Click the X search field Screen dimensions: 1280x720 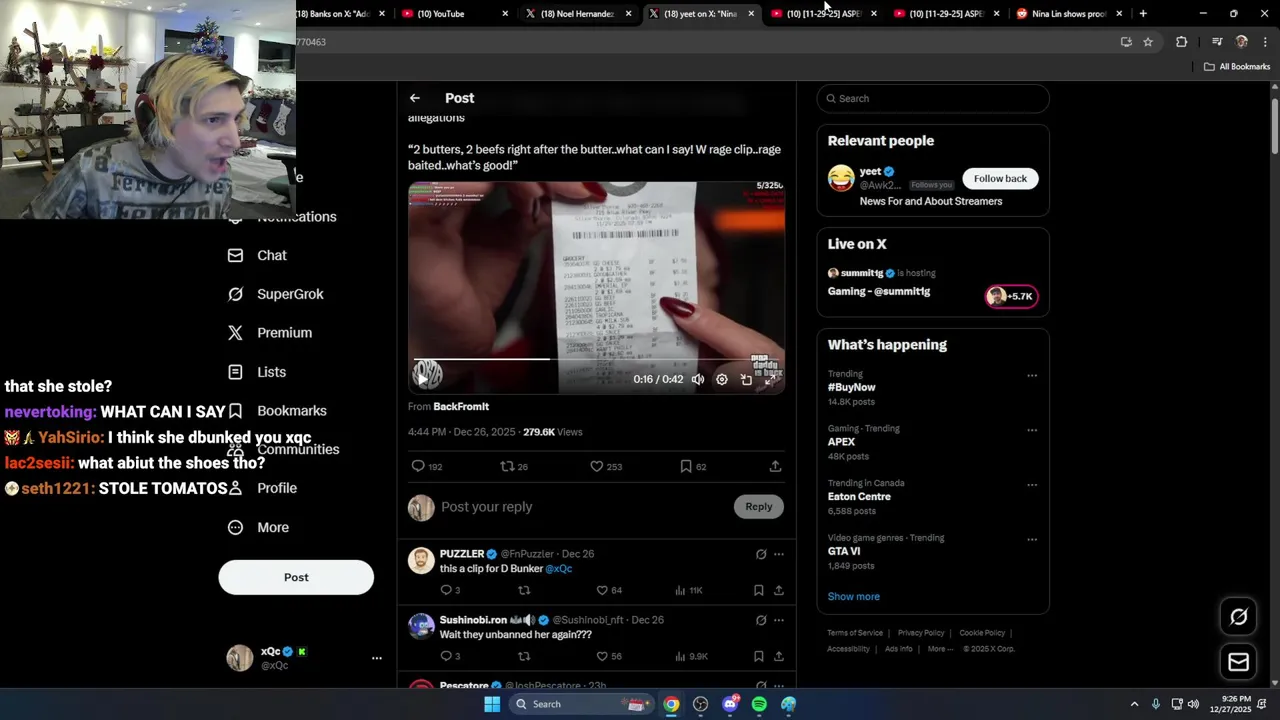tap(933, 98)
